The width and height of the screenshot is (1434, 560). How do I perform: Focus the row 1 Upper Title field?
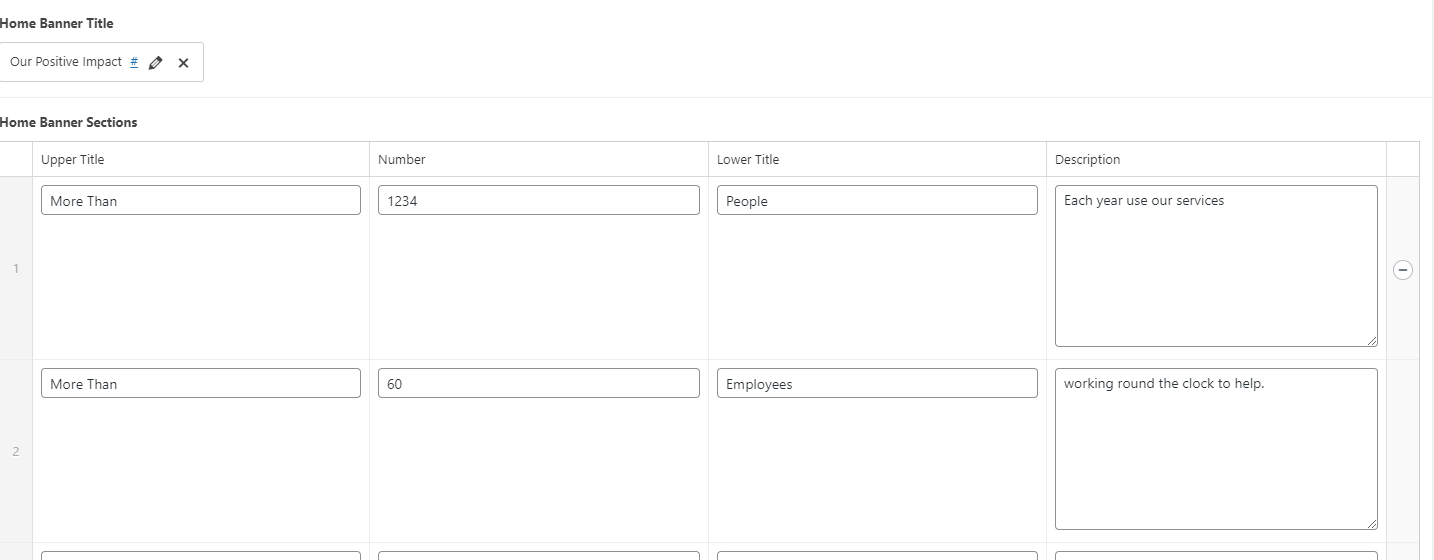pyautogui.click(x=200, y=200)
